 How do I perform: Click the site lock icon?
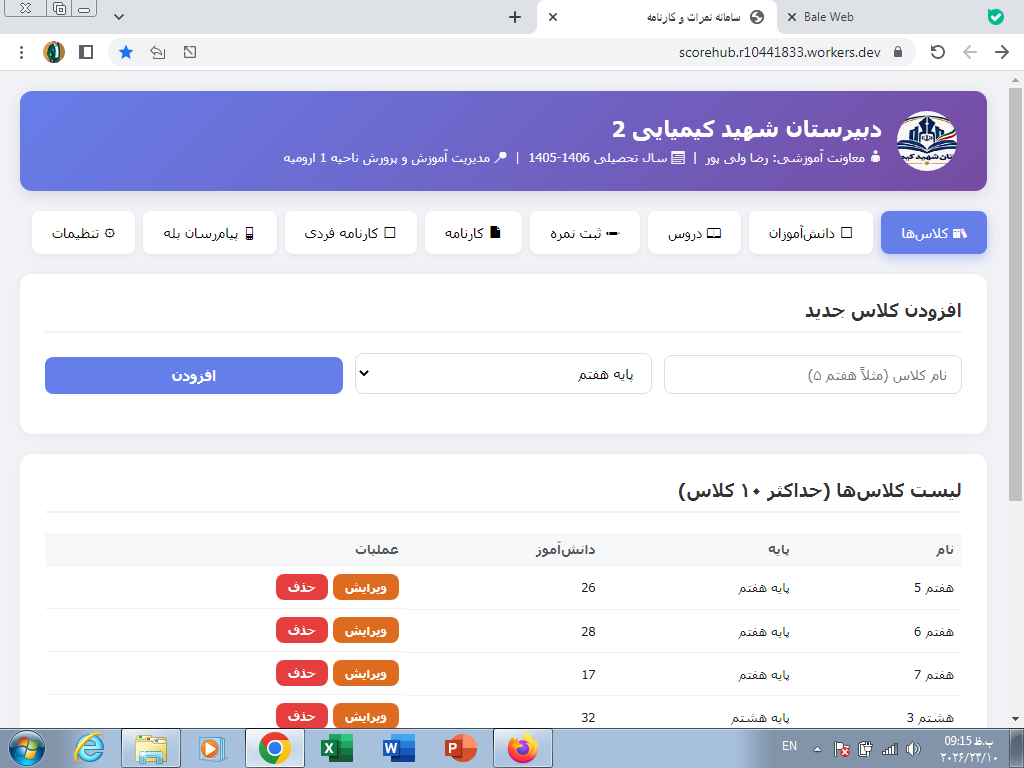898,52
